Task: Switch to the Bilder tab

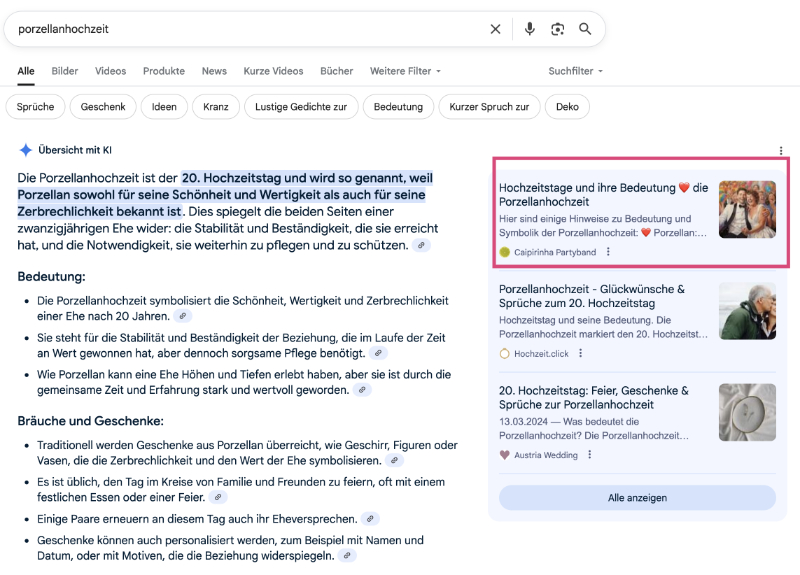Action: click(x=65, y=71)
